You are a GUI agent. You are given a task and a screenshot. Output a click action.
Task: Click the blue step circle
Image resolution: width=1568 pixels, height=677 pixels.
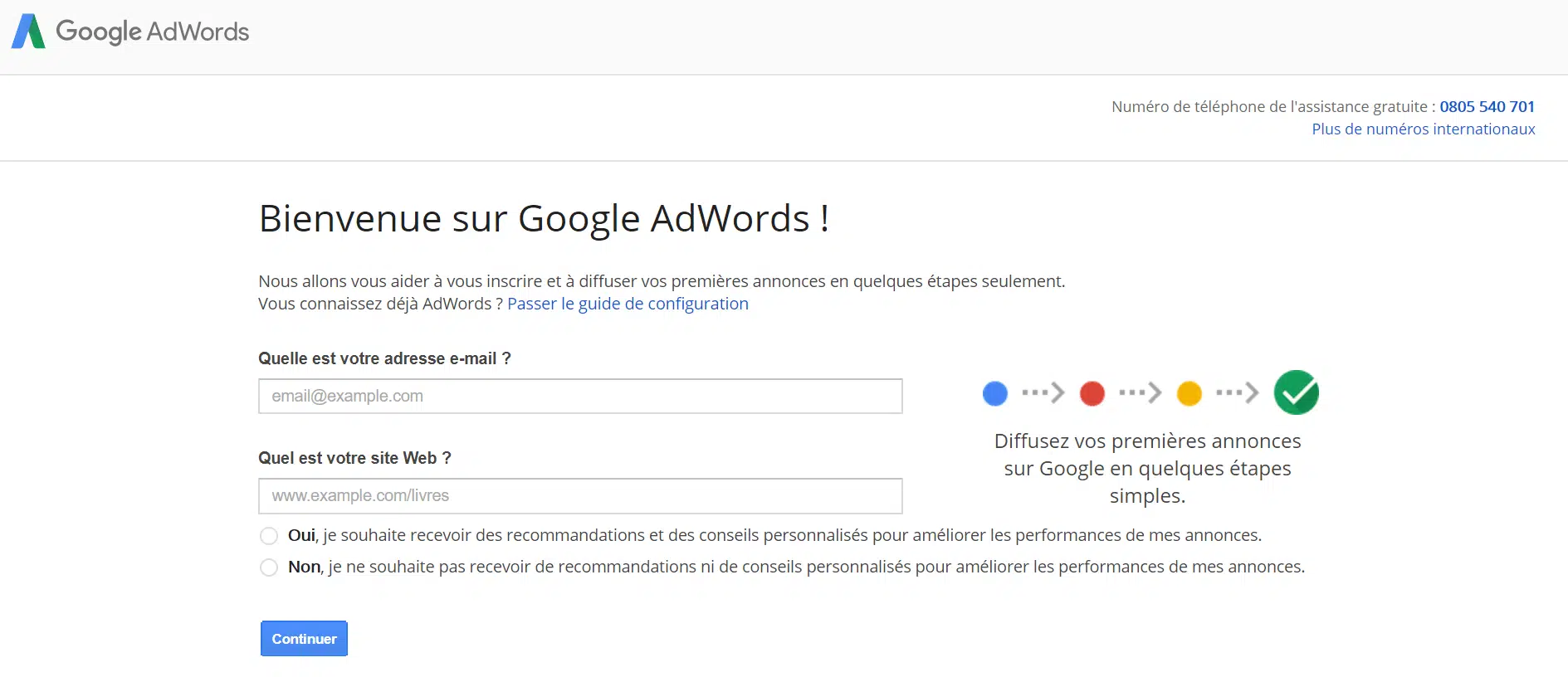(994, 393)
